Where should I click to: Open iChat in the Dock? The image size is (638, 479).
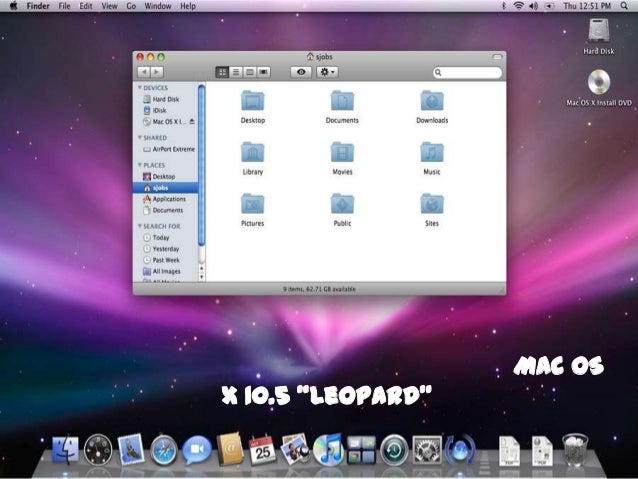tap(197, 450)
